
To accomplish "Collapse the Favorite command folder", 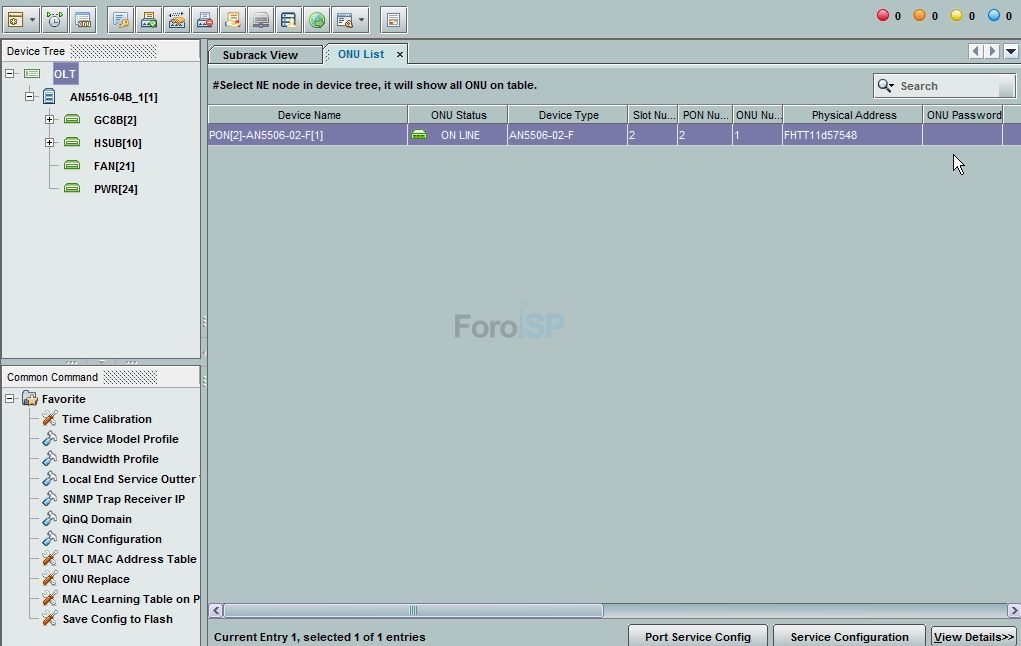I will click(x=10, y=399).
